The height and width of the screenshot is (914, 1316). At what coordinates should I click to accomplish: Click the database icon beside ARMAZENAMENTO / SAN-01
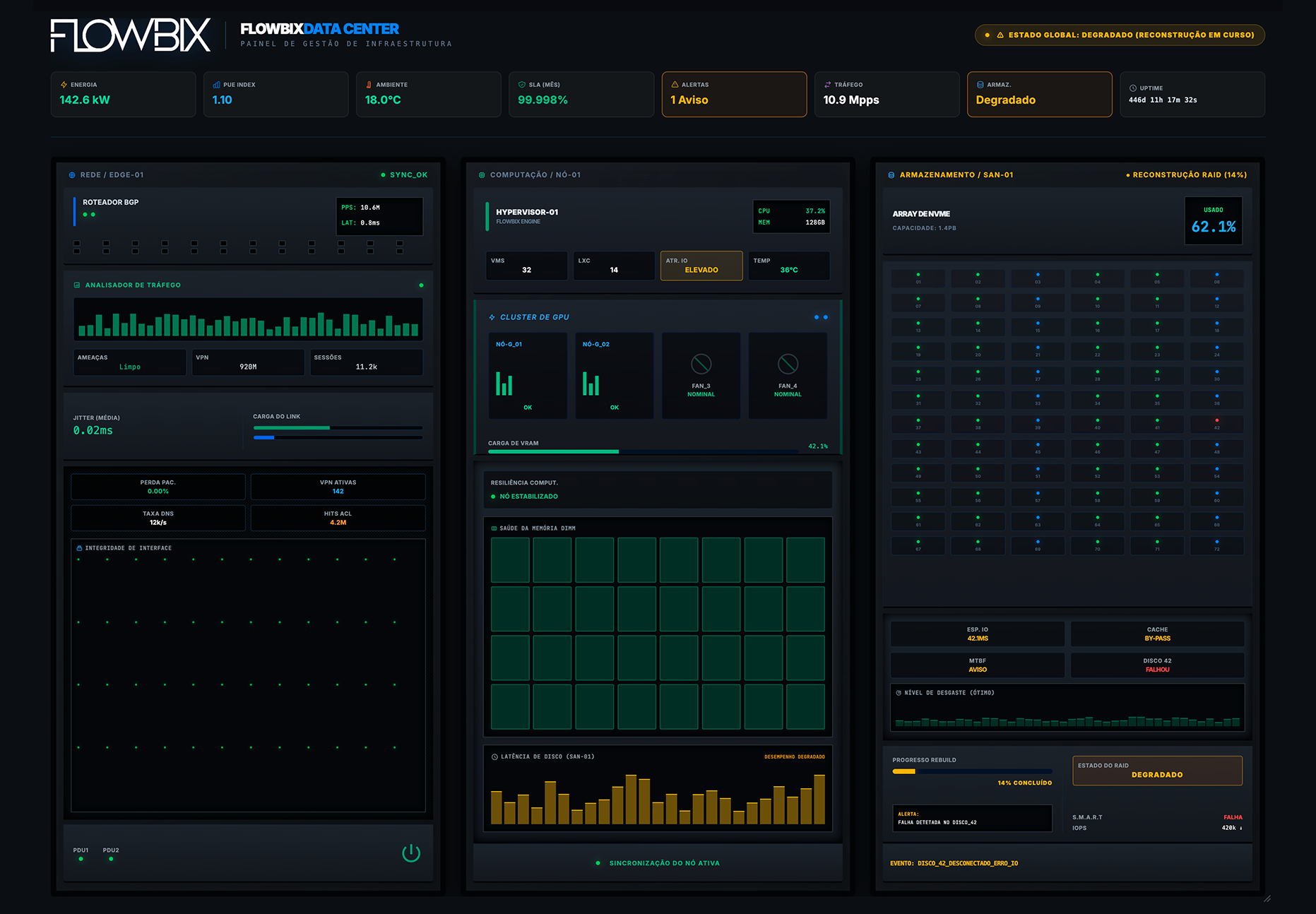(892, 174)
